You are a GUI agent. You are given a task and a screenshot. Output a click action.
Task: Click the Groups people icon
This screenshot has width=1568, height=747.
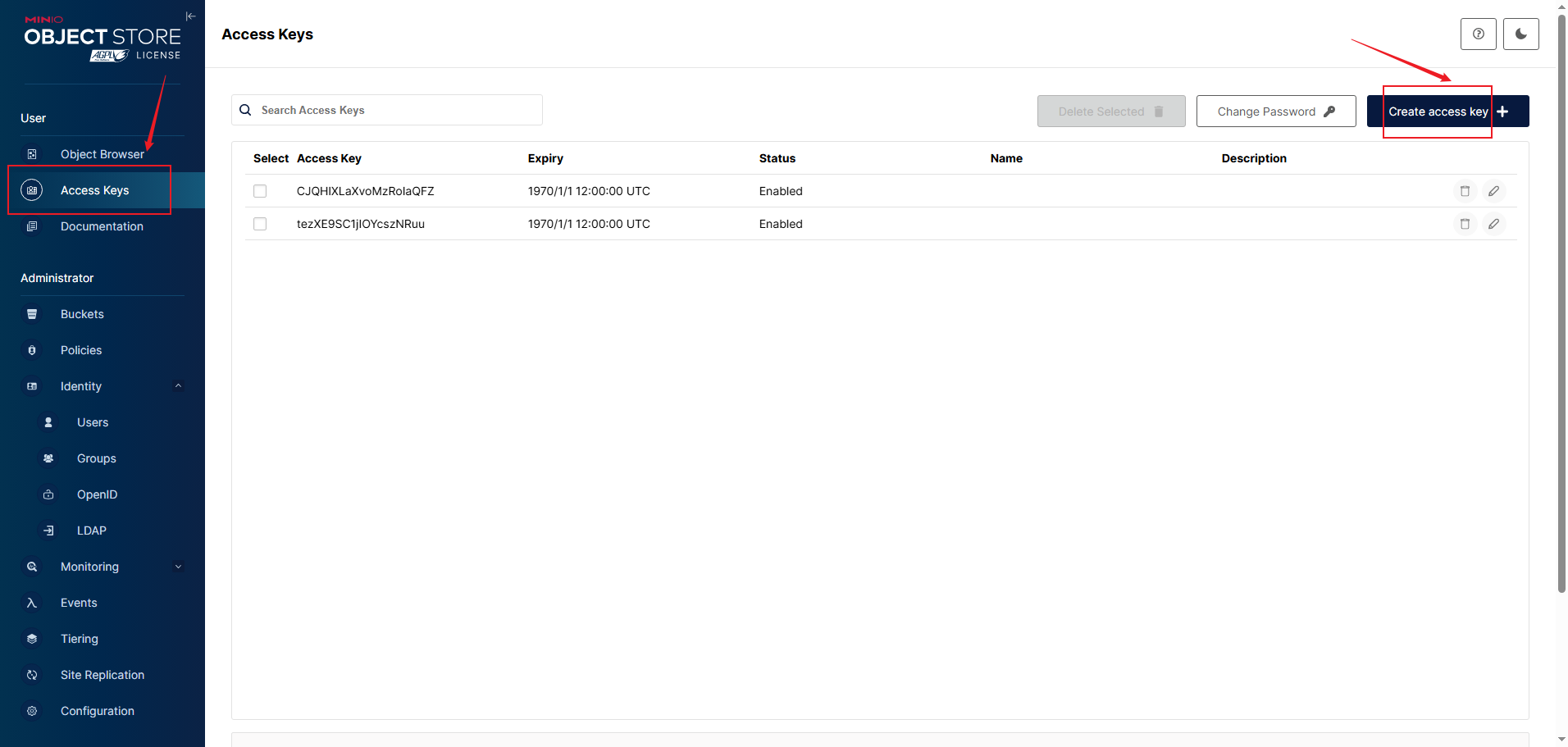48,458
